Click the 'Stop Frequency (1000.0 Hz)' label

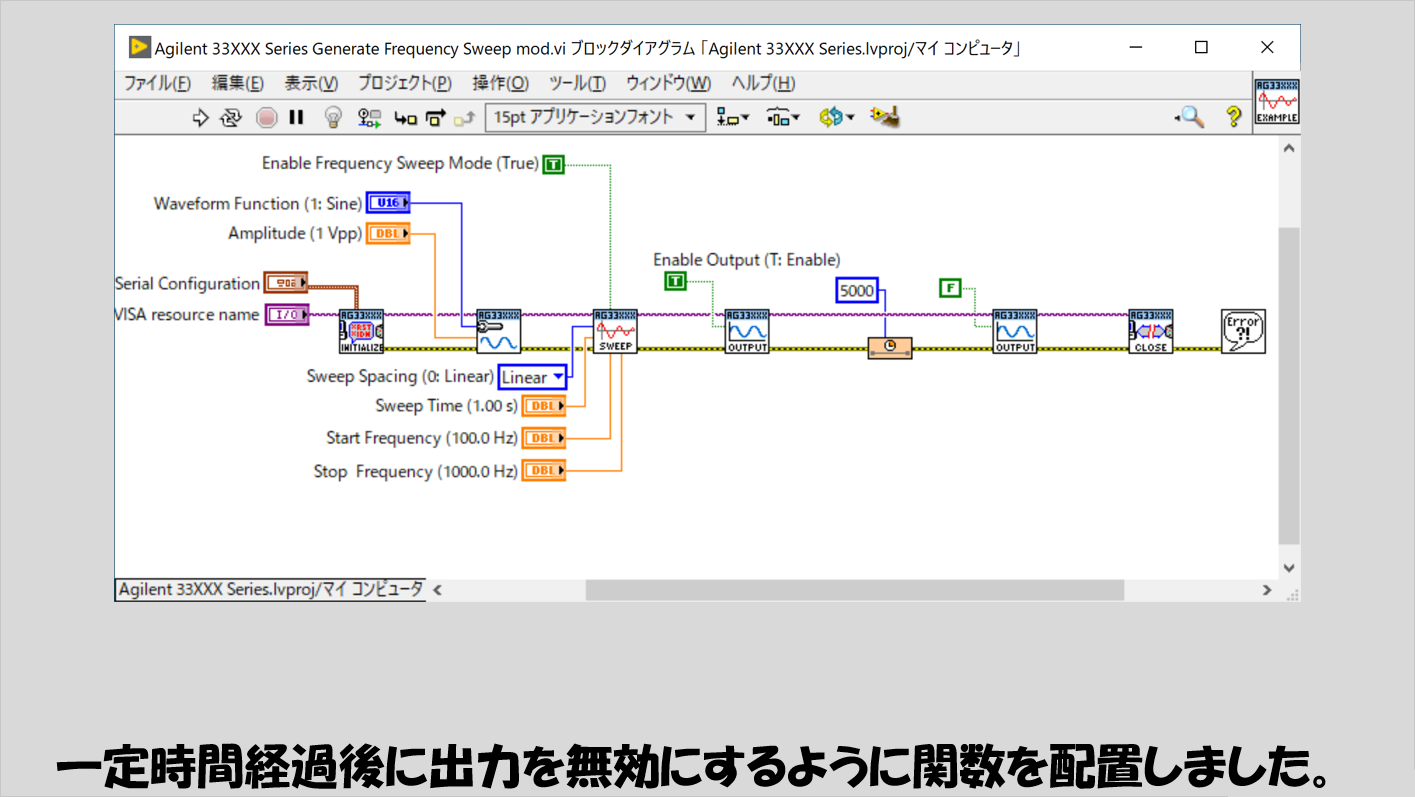[416, 471]
